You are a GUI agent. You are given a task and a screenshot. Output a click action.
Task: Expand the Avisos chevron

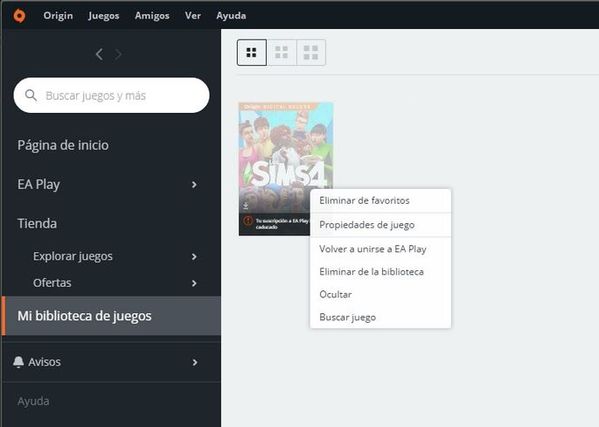pyautogui.click(x=194, y=362)
